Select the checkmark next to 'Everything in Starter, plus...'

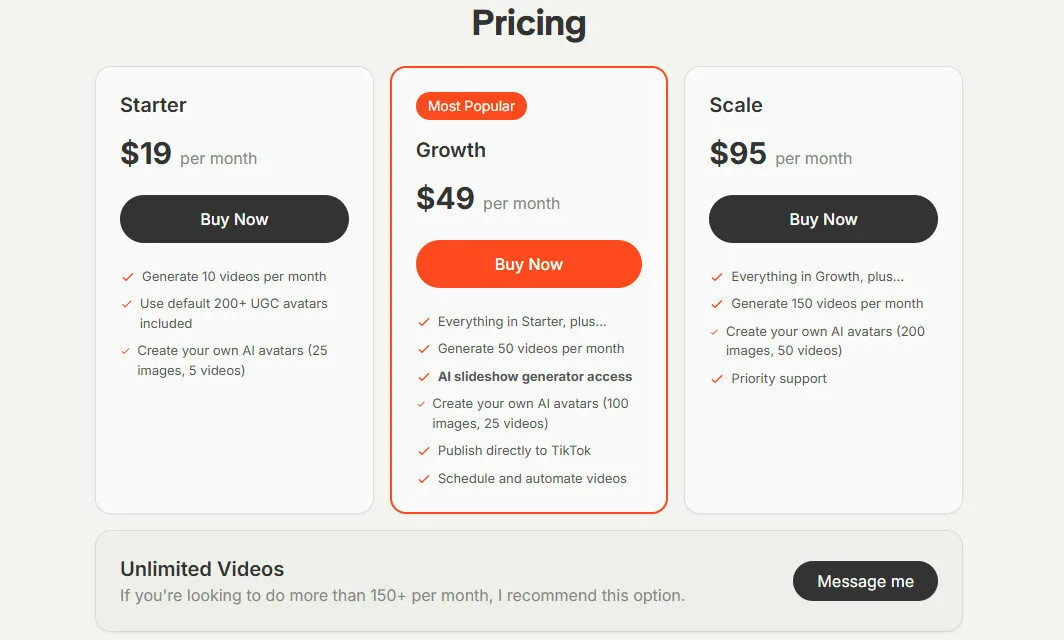point(423,321)
